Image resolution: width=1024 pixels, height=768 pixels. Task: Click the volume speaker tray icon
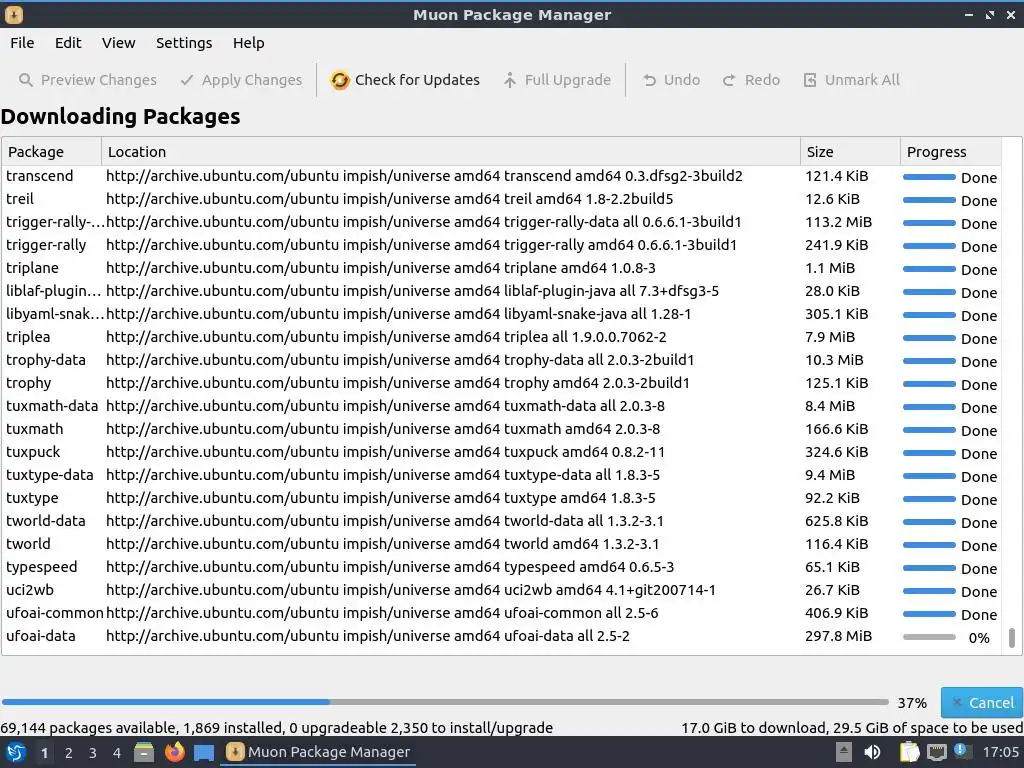872,752
